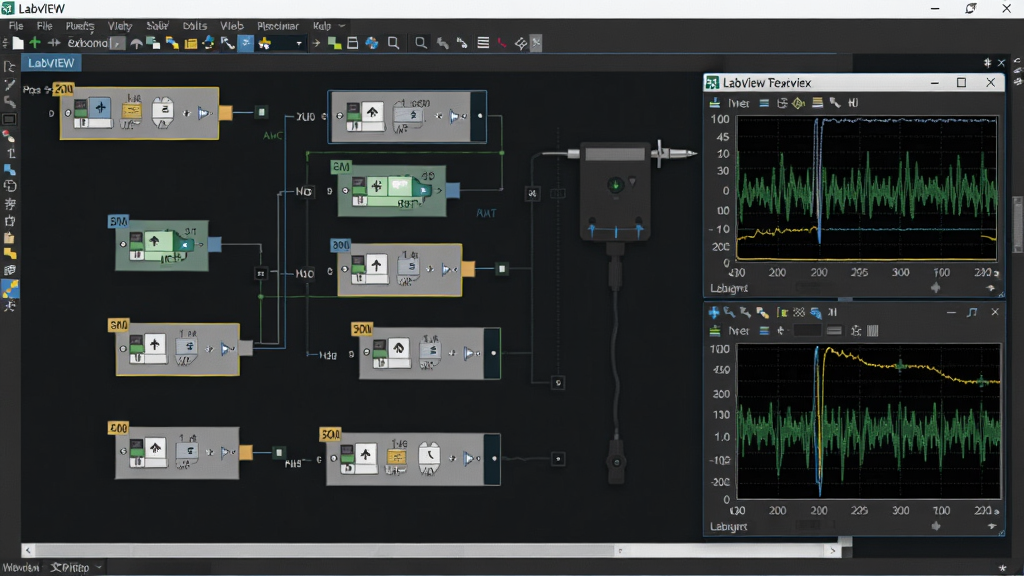
Task: Click the white new document toolbar icon
Action: 18,43
